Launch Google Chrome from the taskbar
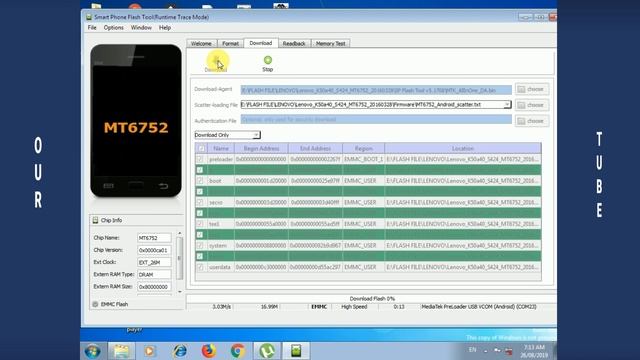 (238, 351)
